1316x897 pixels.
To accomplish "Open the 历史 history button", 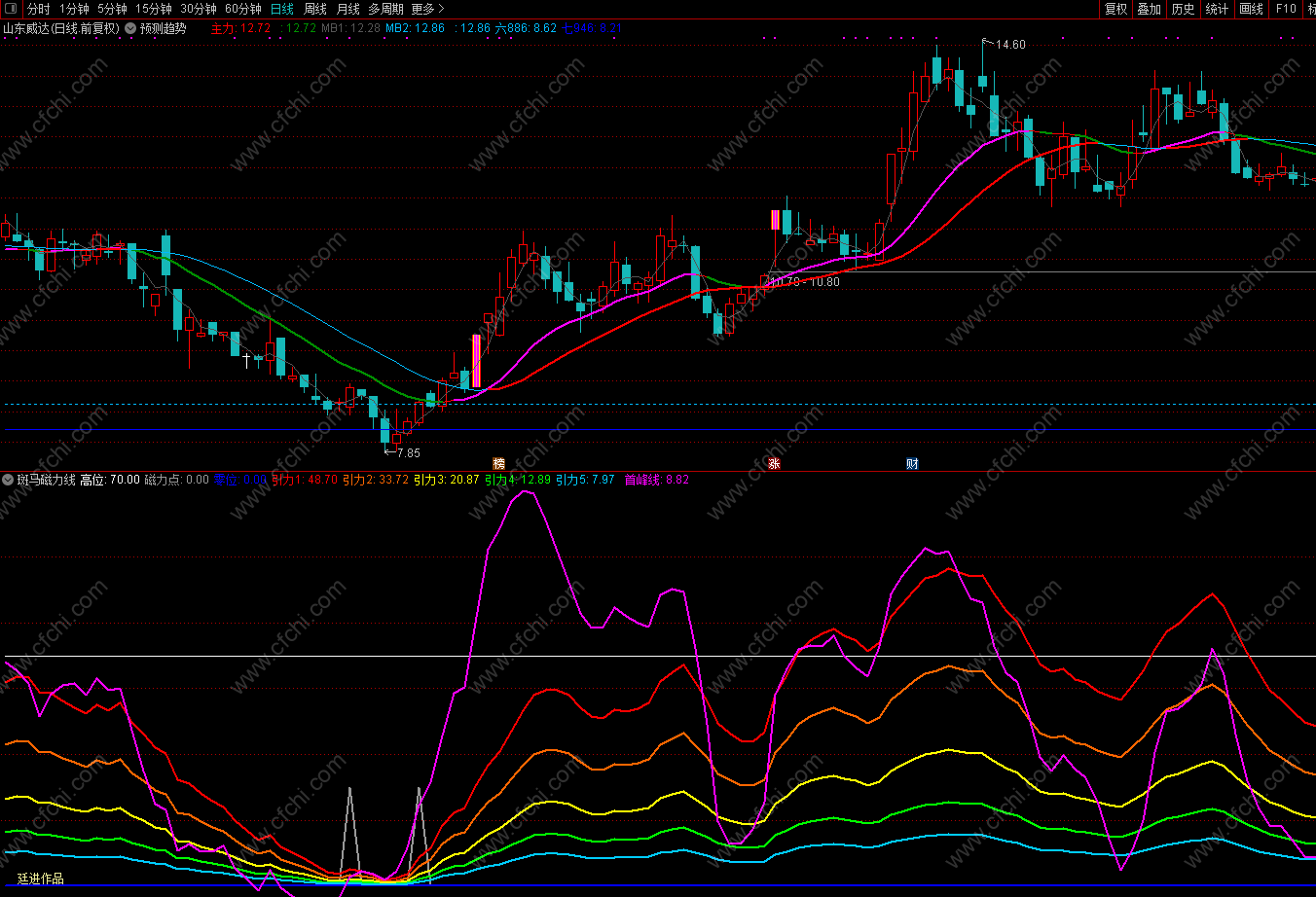I will point(1184,9).
